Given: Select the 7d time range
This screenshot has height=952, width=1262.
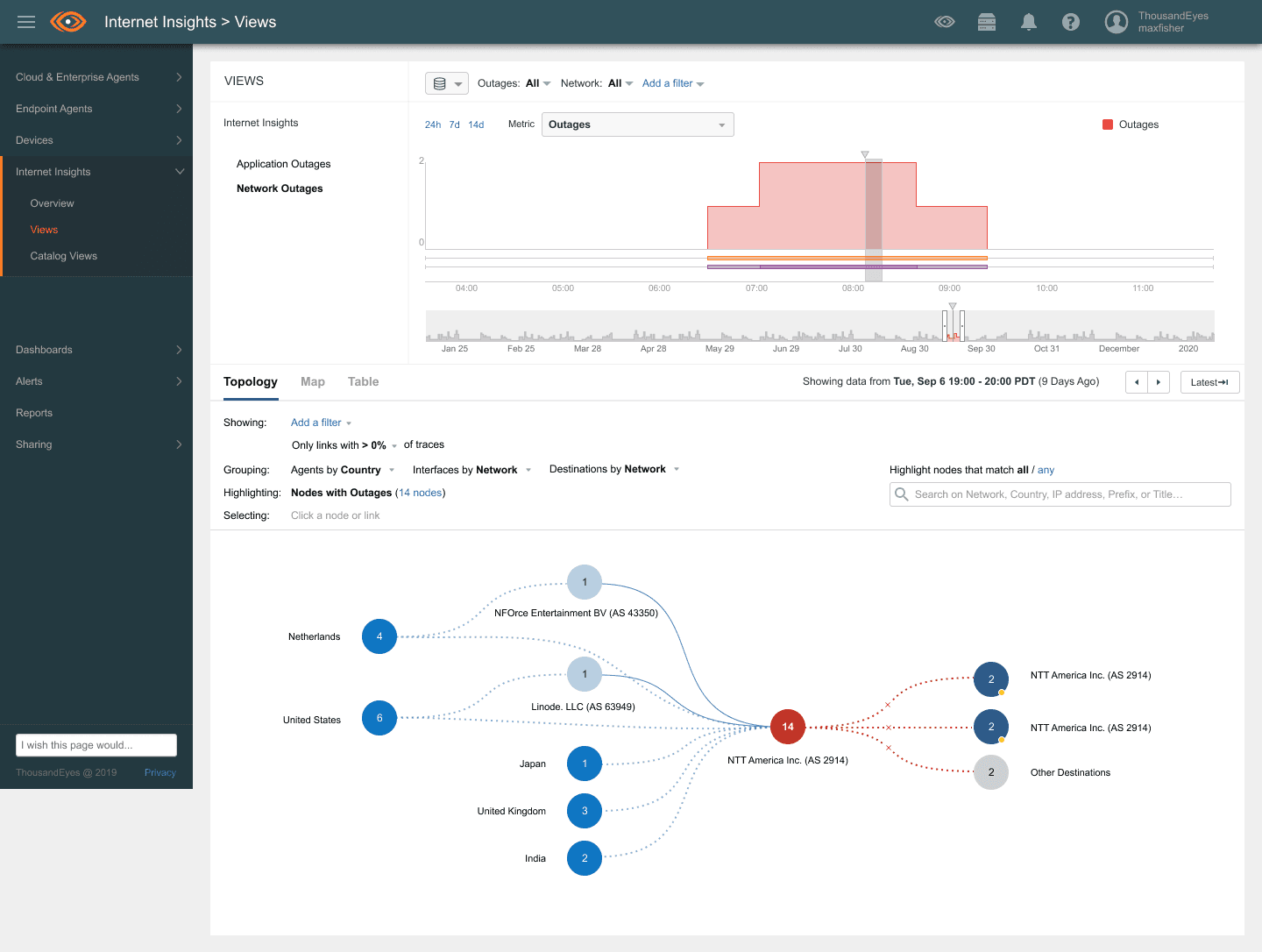Looking at the screenshot, I should point(454,124).
